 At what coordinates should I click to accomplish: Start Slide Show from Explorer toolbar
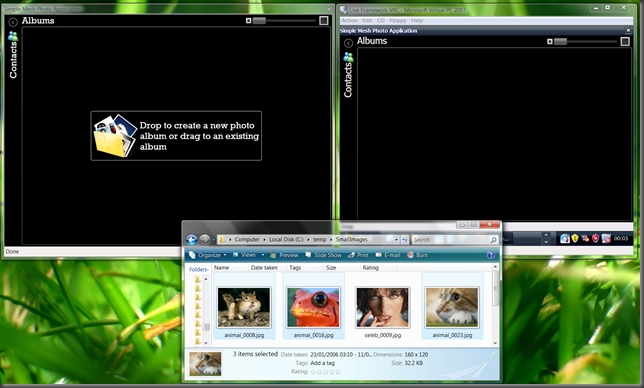323,255
